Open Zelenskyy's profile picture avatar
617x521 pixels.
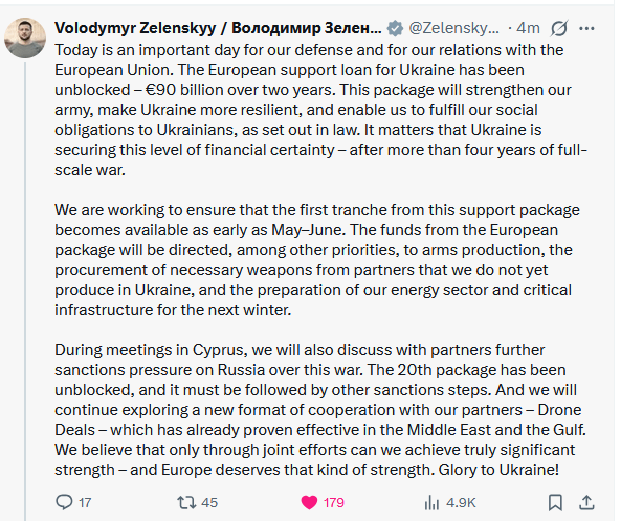[x=26, y=37]
